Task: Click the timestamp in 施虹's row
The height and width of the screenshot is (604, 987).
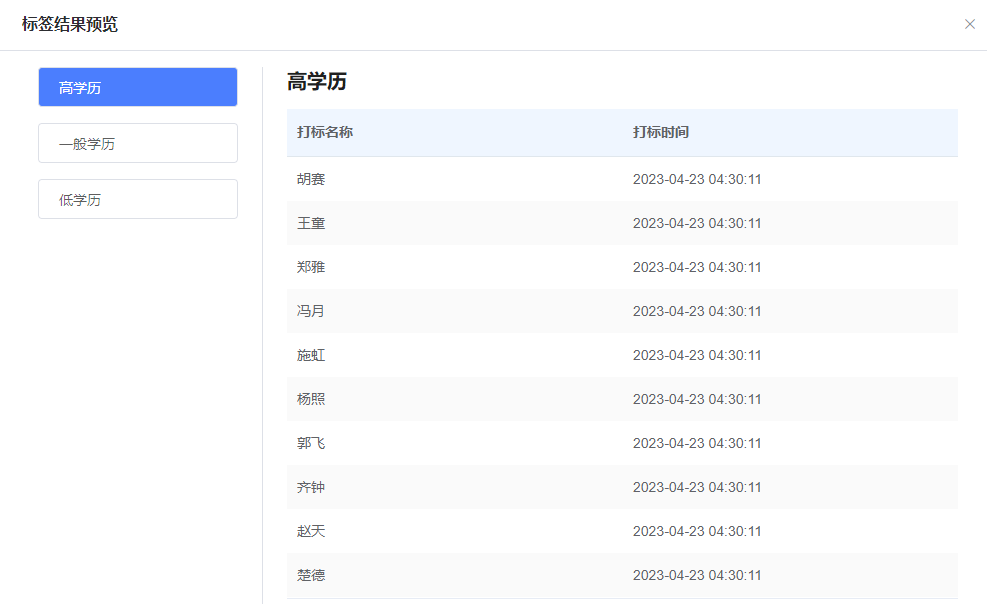Action: click(x=697, y=355)
